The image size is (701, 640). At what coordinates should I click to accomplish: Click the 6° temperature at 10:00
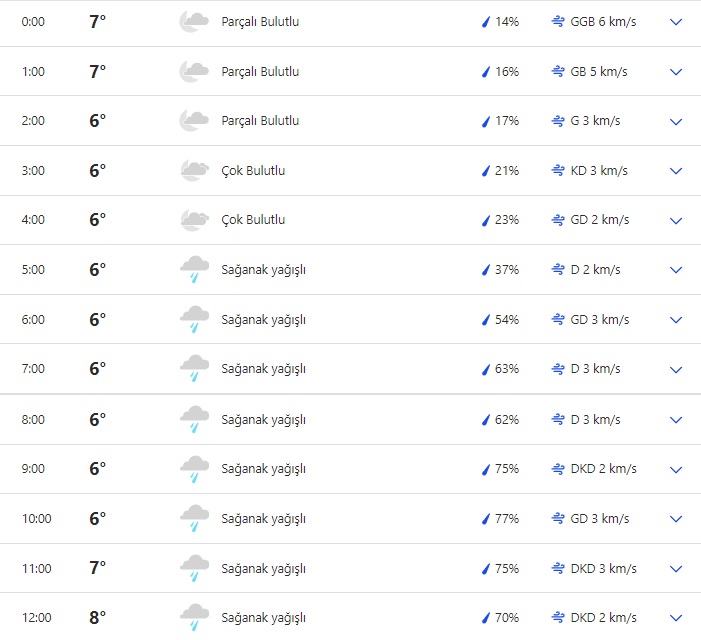(x=97, y=519)
